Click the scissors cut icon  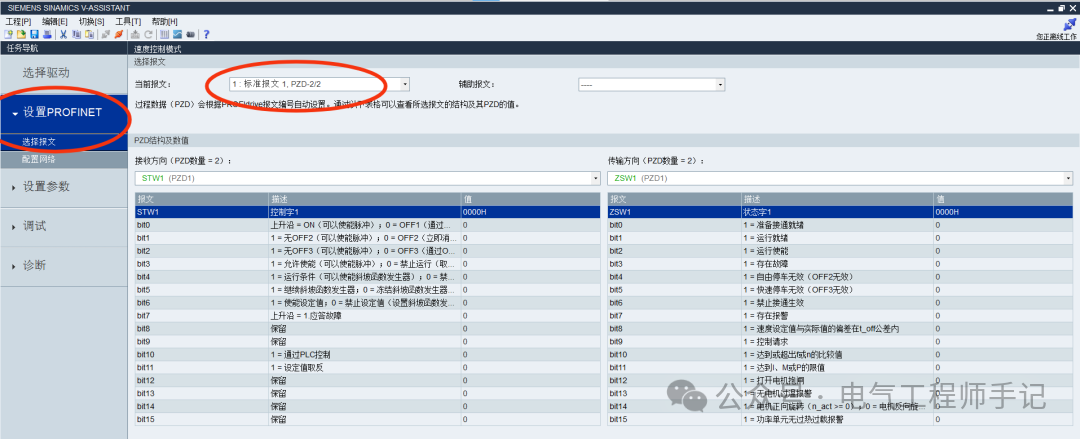point(63,34)
